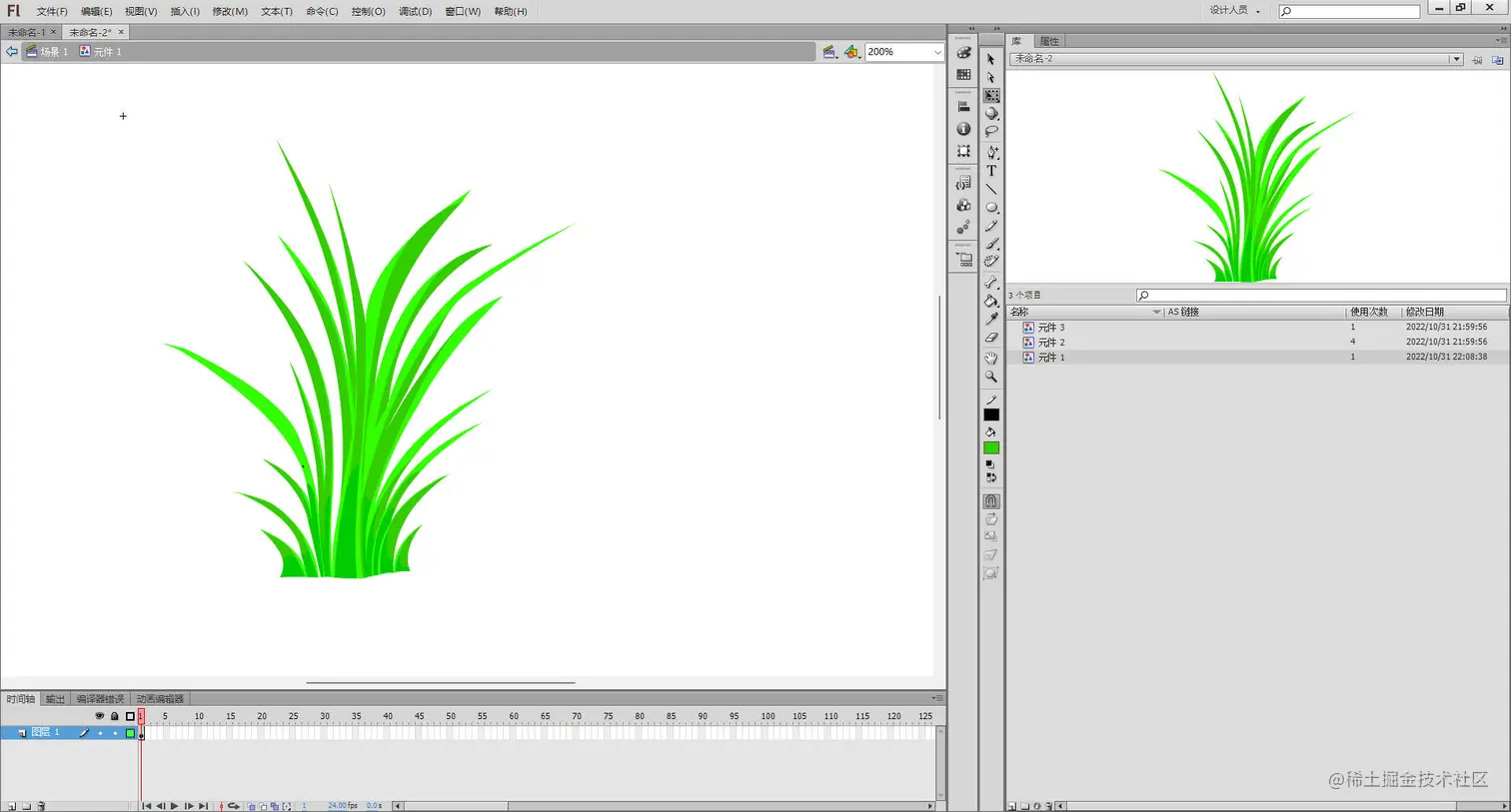Choose the Paint Bucket tool

pyautogui.click(x=991, y=299)
